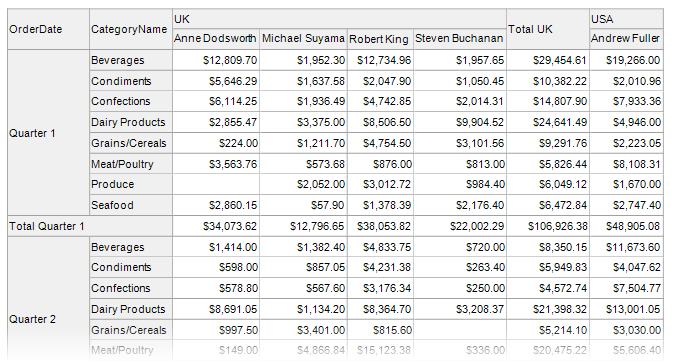The height and width of the screenshot is (362, 674).
Task: Click the Total Quarter 1 row label
Action: pos(90,226)
